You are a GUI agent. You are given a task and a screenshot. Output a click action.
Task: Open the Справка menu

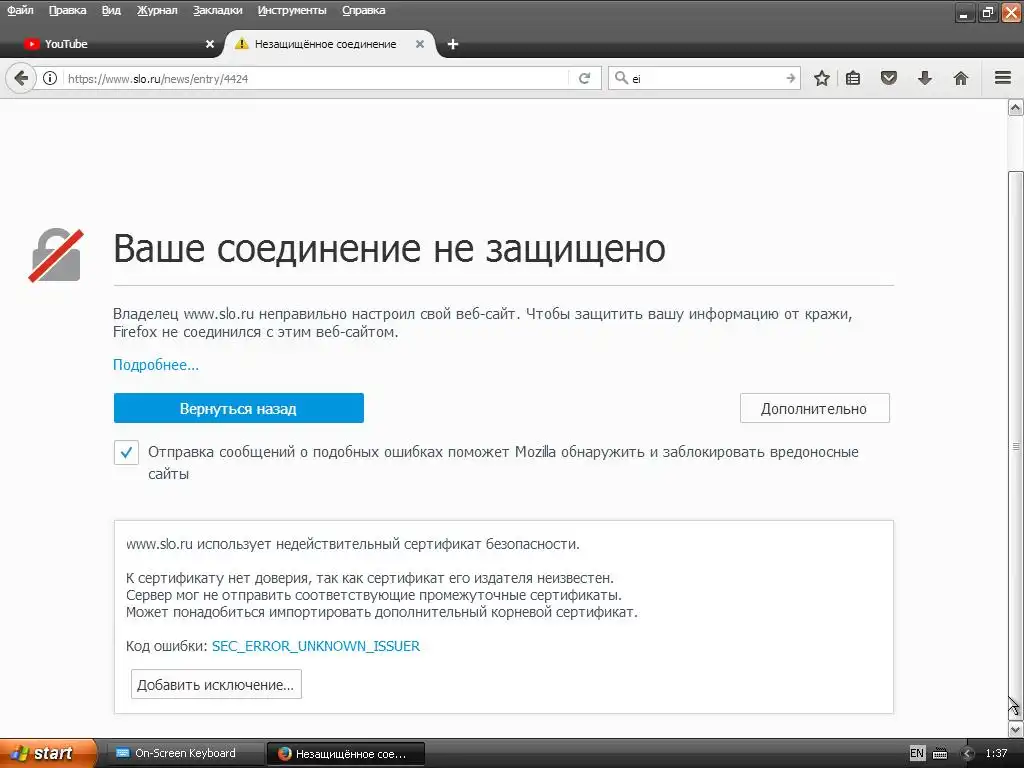pyautogui.click(x=364, y=10)
